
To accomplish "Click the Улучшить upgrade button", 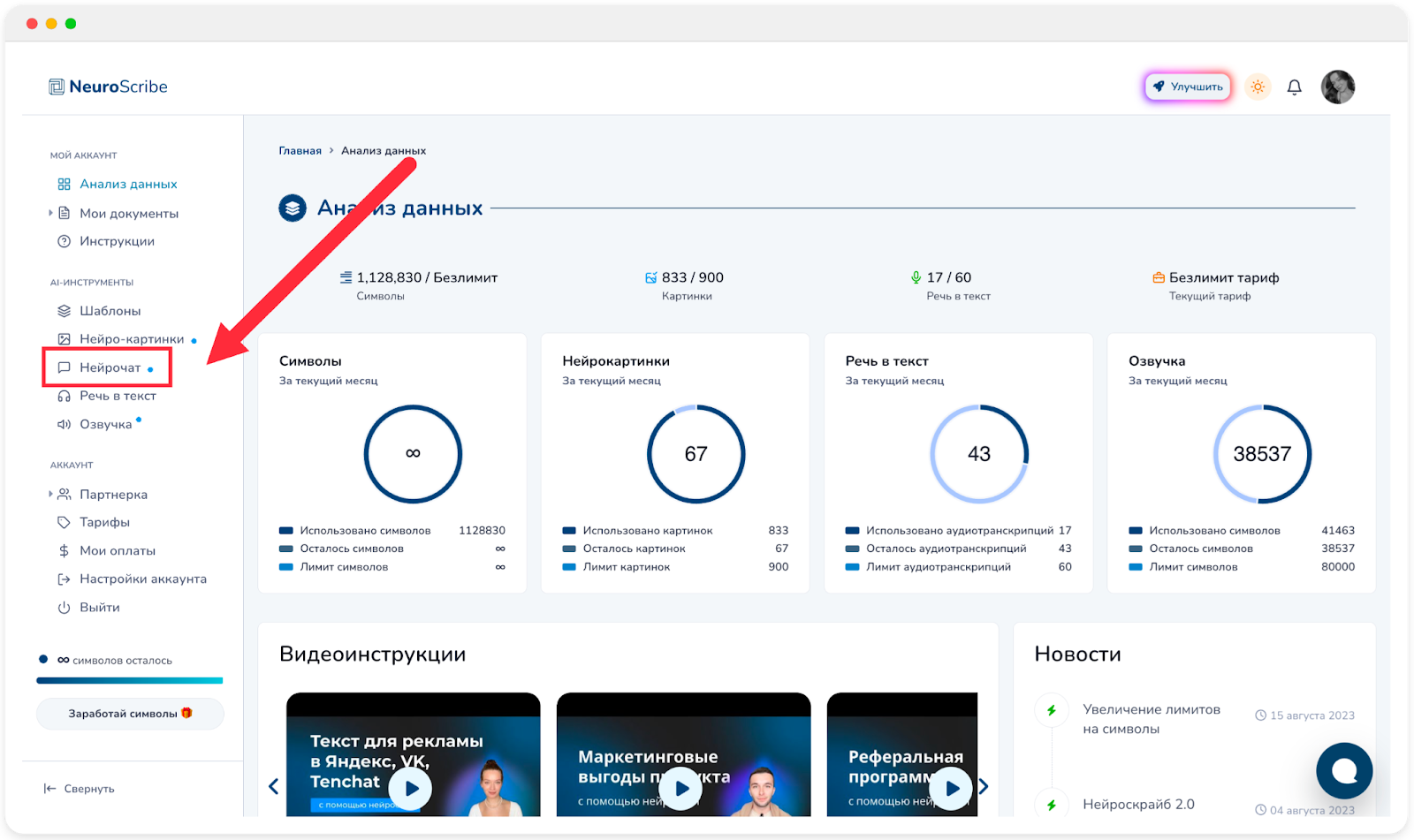I will 1188,87.
